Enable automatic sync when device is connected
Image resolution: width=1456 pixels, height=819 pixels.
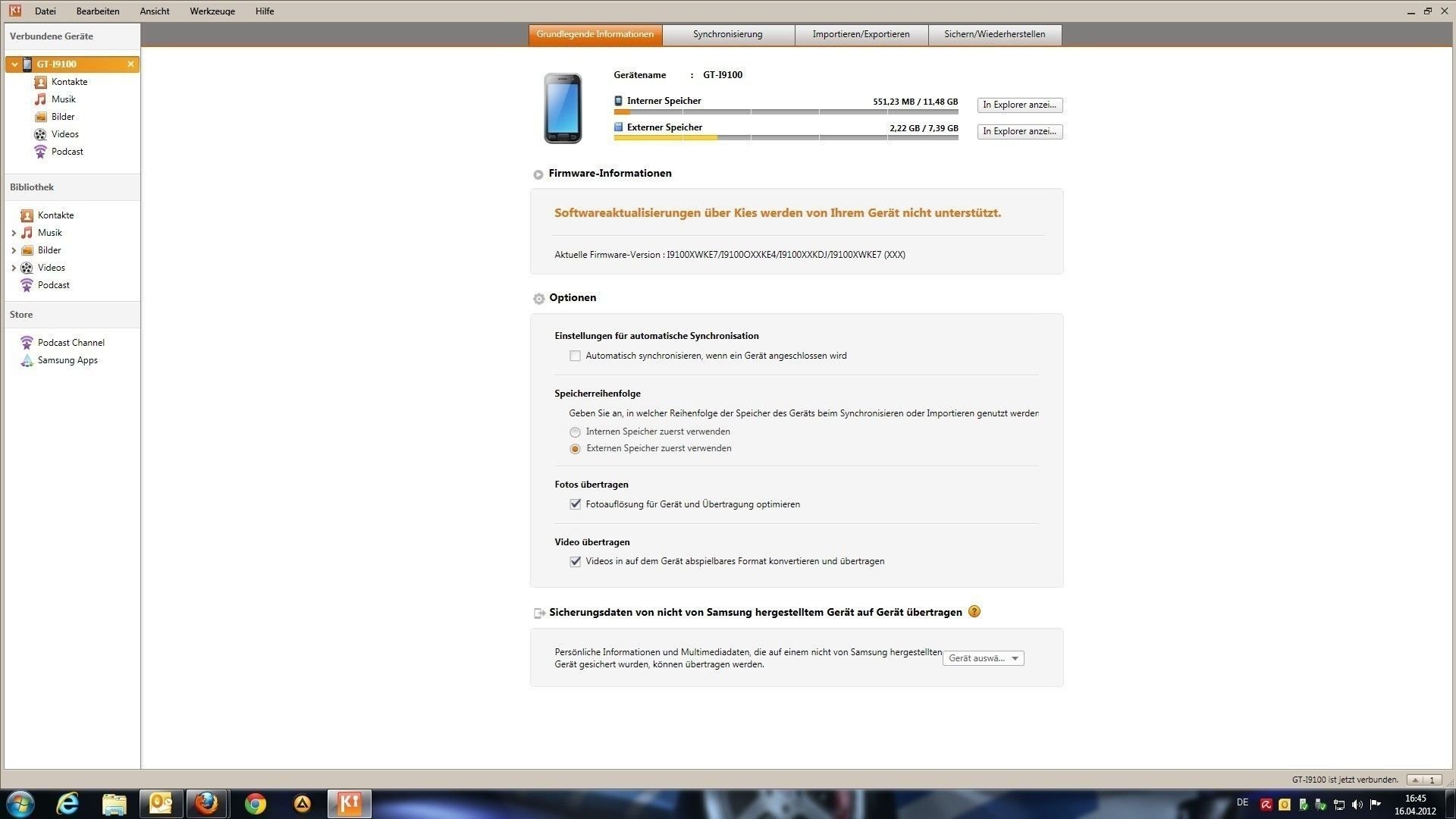point(575,356)
